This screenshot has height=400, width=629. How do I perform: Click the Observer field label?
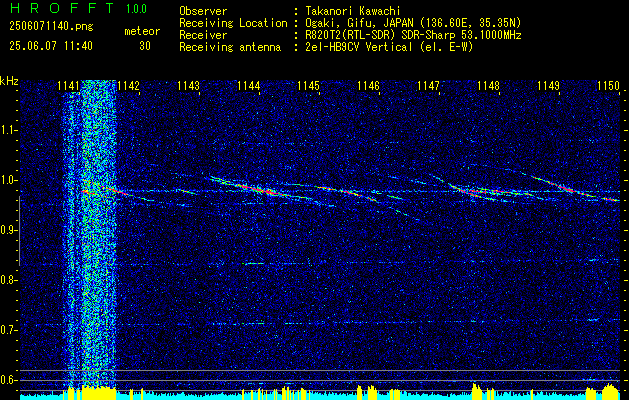(203, 11)
